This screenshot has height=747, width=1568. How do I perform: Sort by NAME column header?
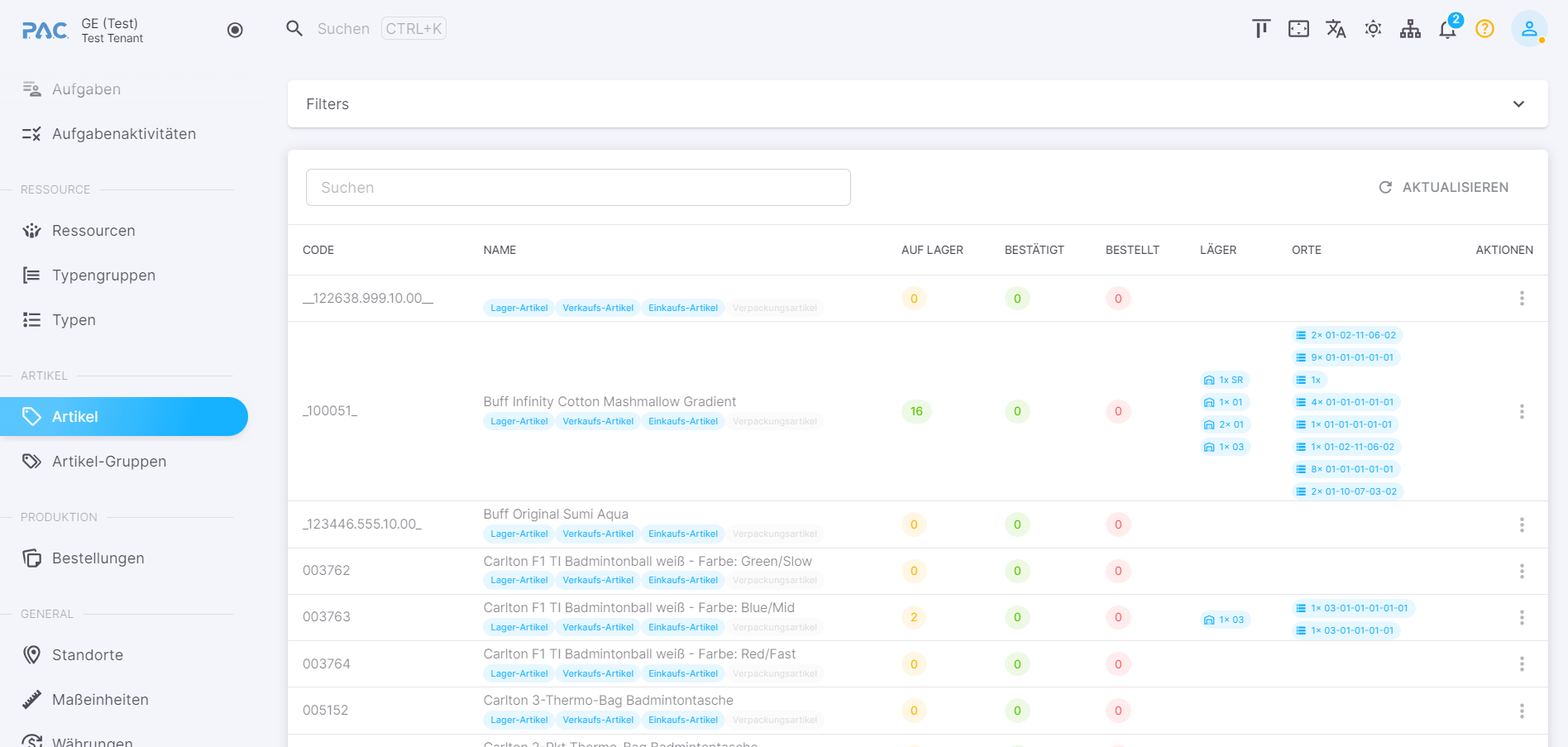[500, 250]
